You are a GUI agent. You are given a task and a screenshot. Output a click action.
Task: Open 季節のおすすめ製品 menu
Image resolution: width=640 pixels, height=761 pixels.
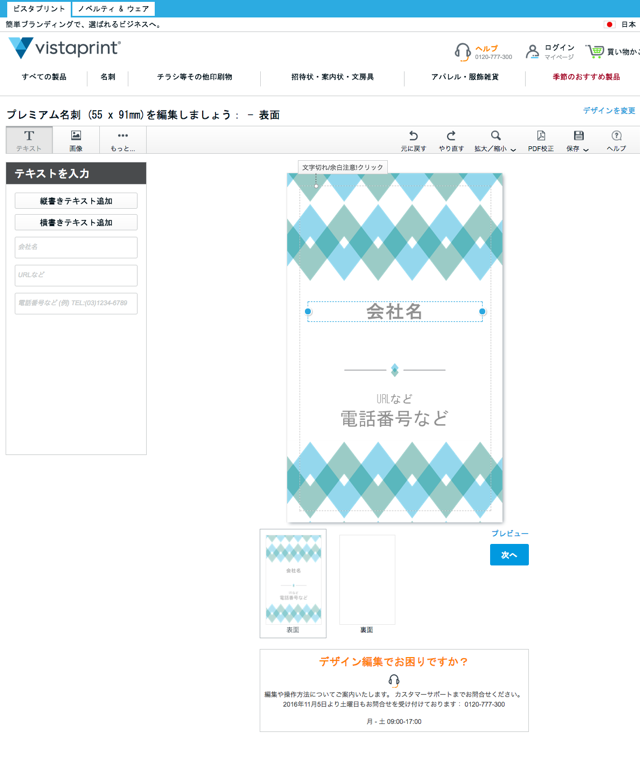[586, 77]
